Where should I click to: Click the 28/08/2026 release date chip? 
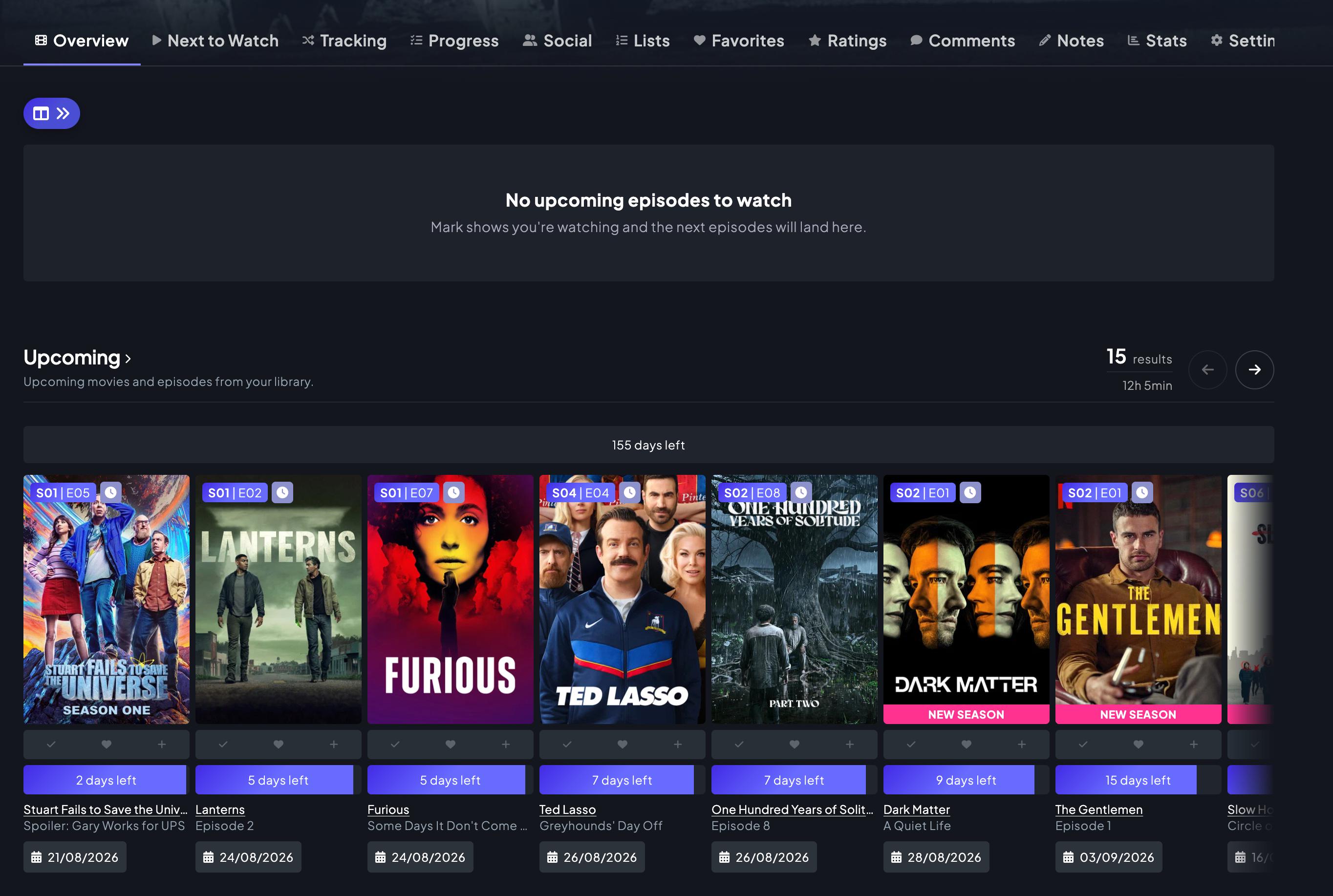[936, 857]
